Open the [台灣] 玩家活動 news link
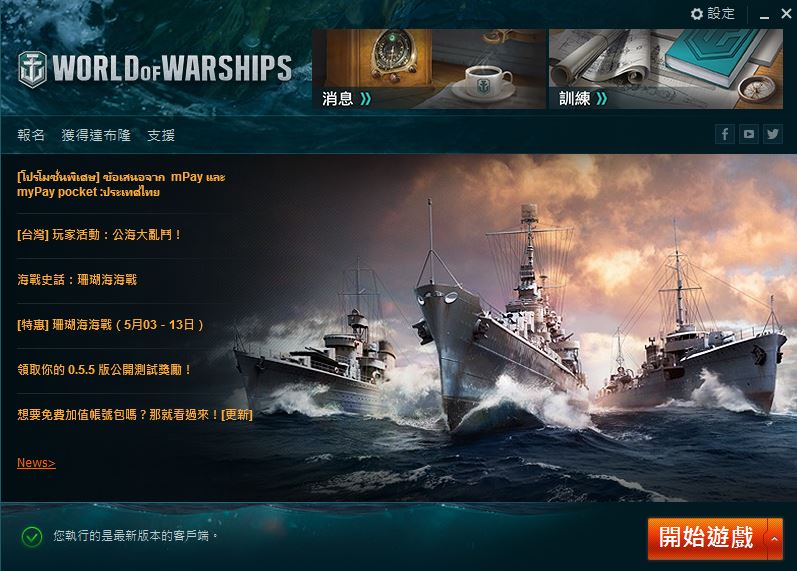The width and height of the screenshot is (797, 571). [99, 235]
